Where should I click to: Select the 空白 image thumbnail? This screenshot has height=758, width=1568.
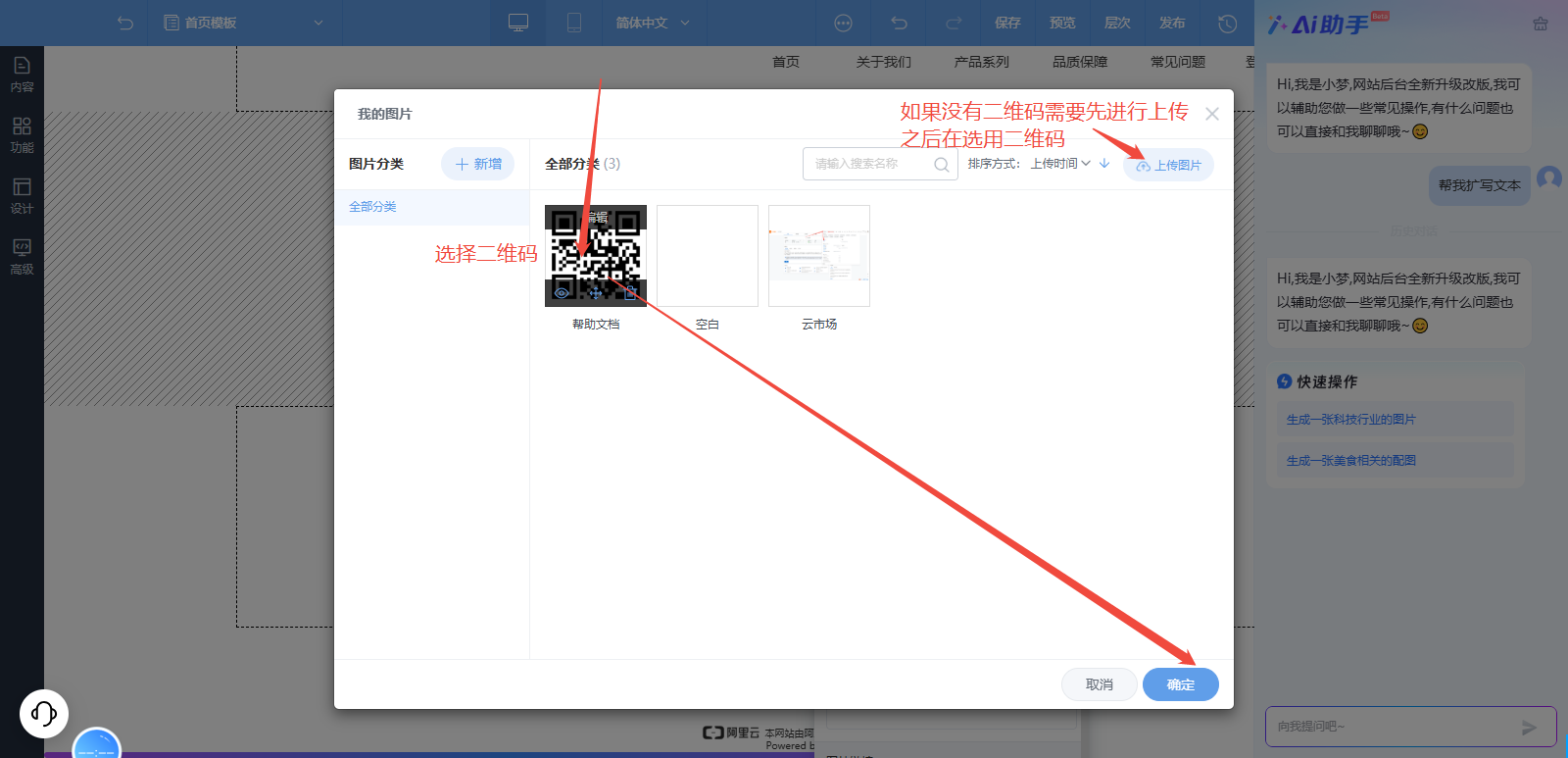click(x=708, y=256)
